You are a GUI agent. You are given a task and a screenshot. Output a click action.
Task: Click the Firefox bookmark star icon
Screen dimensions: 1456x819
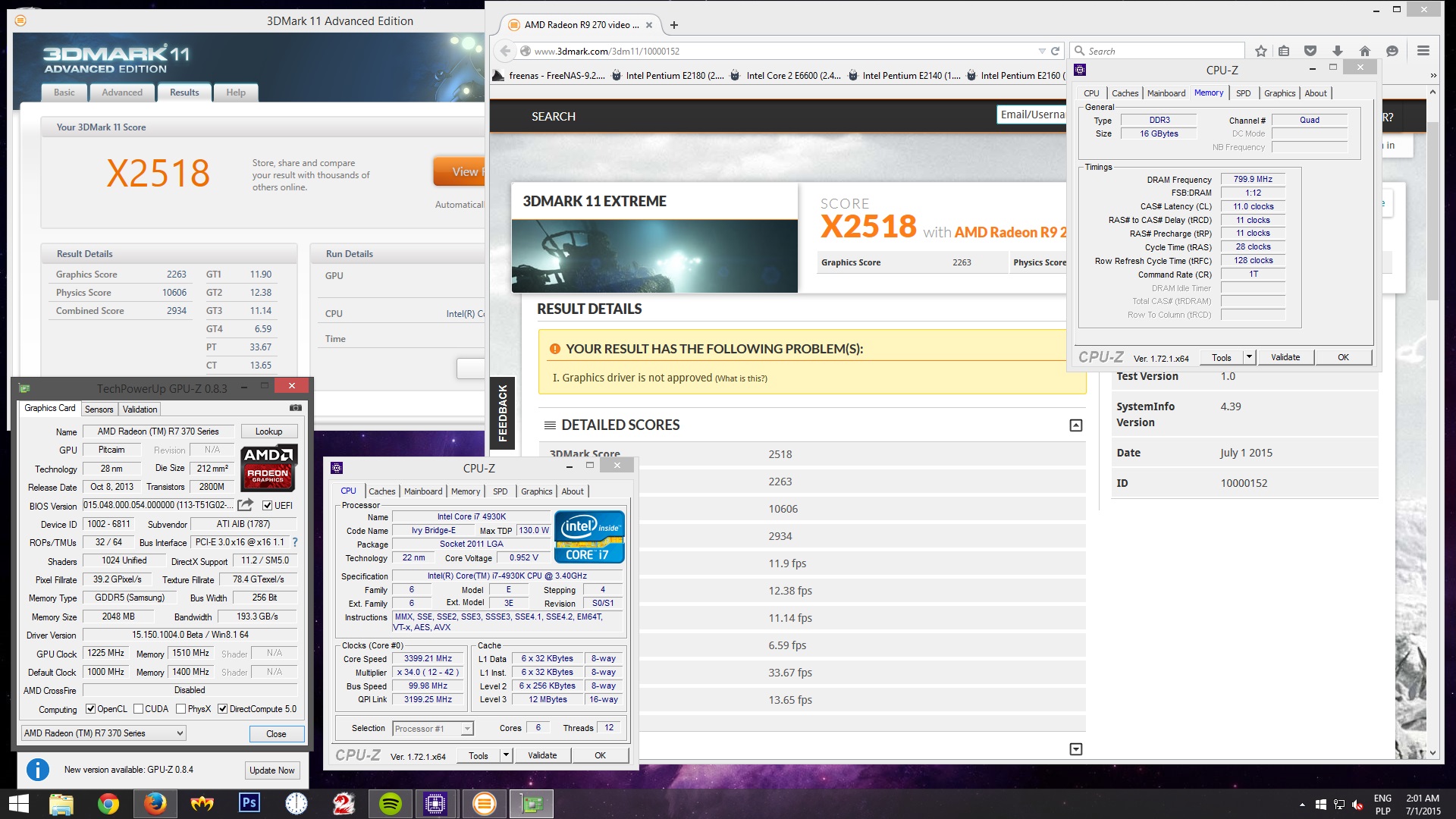point(1260,51)
